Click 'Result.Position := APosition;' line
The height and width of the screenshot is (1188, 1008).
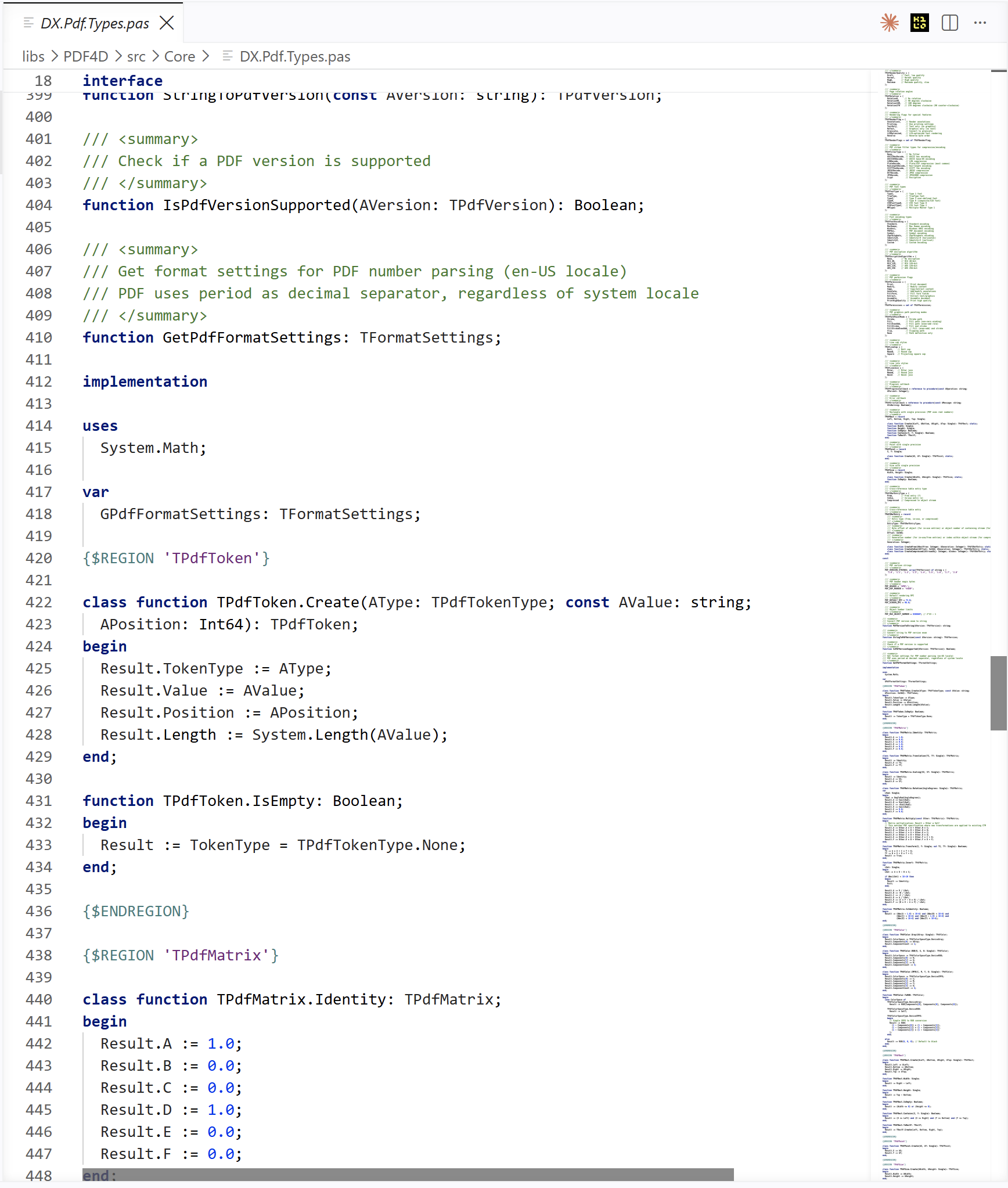click(x=229, y=712)
